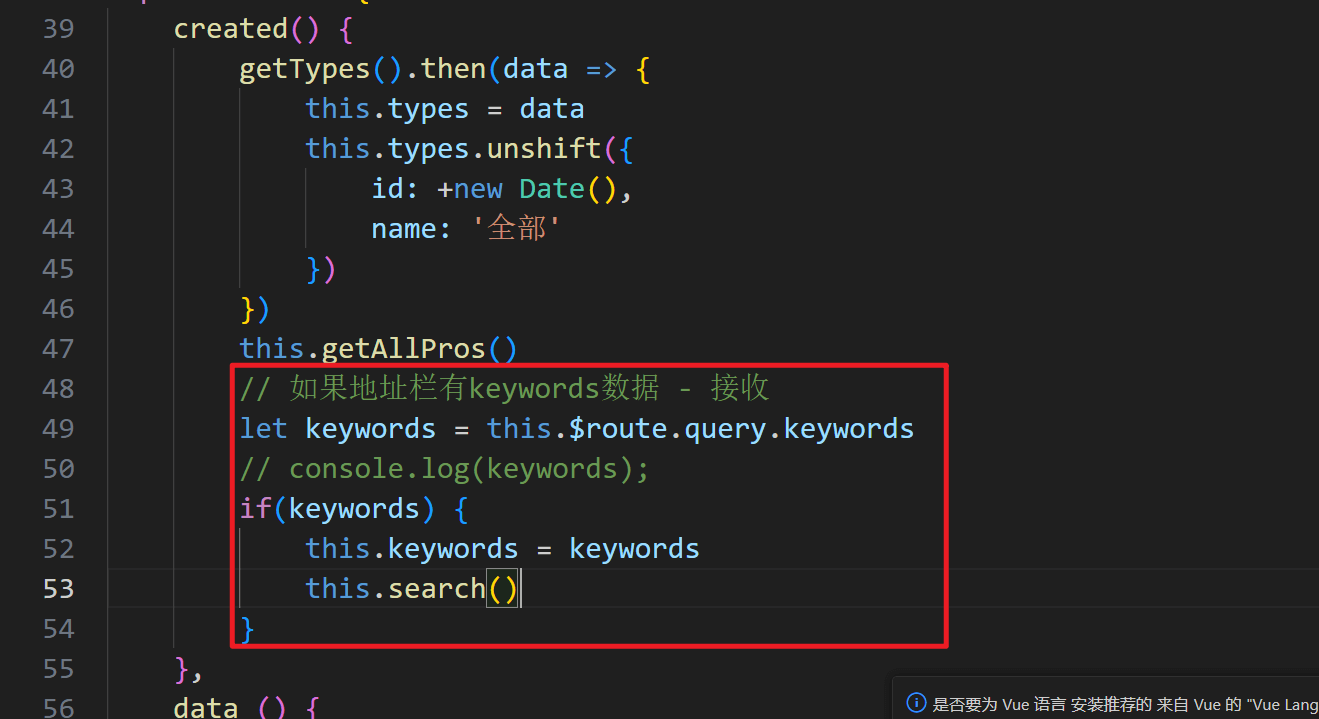Click the blue closing brace on line 54

tap(248, 629)
